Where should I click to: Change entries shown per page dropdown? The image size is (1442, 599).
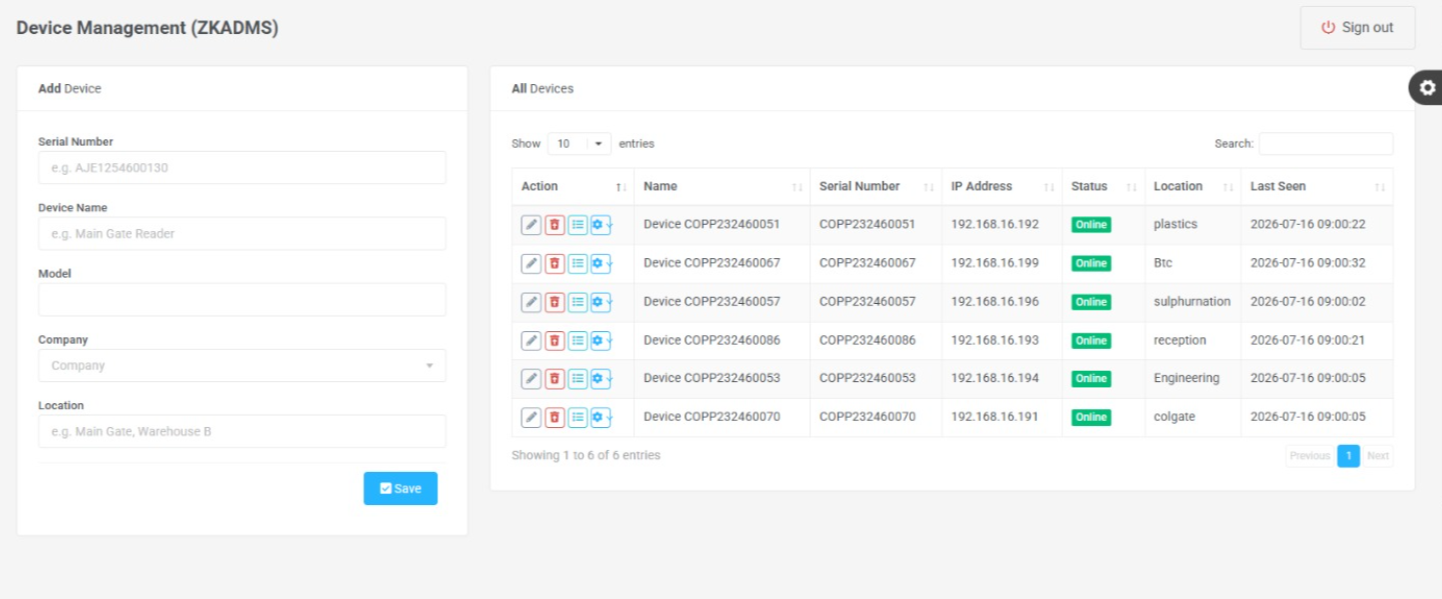coord(579,144)
